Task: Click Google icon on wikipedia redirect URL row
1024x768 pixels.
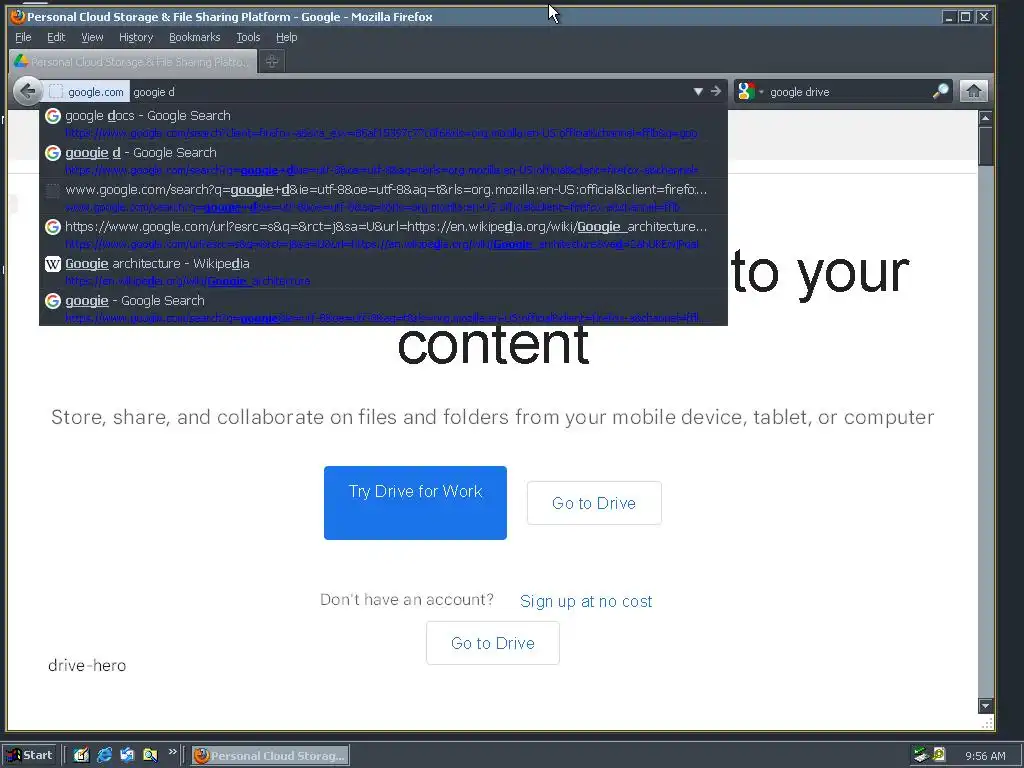Action: click(x=53, y=227)
